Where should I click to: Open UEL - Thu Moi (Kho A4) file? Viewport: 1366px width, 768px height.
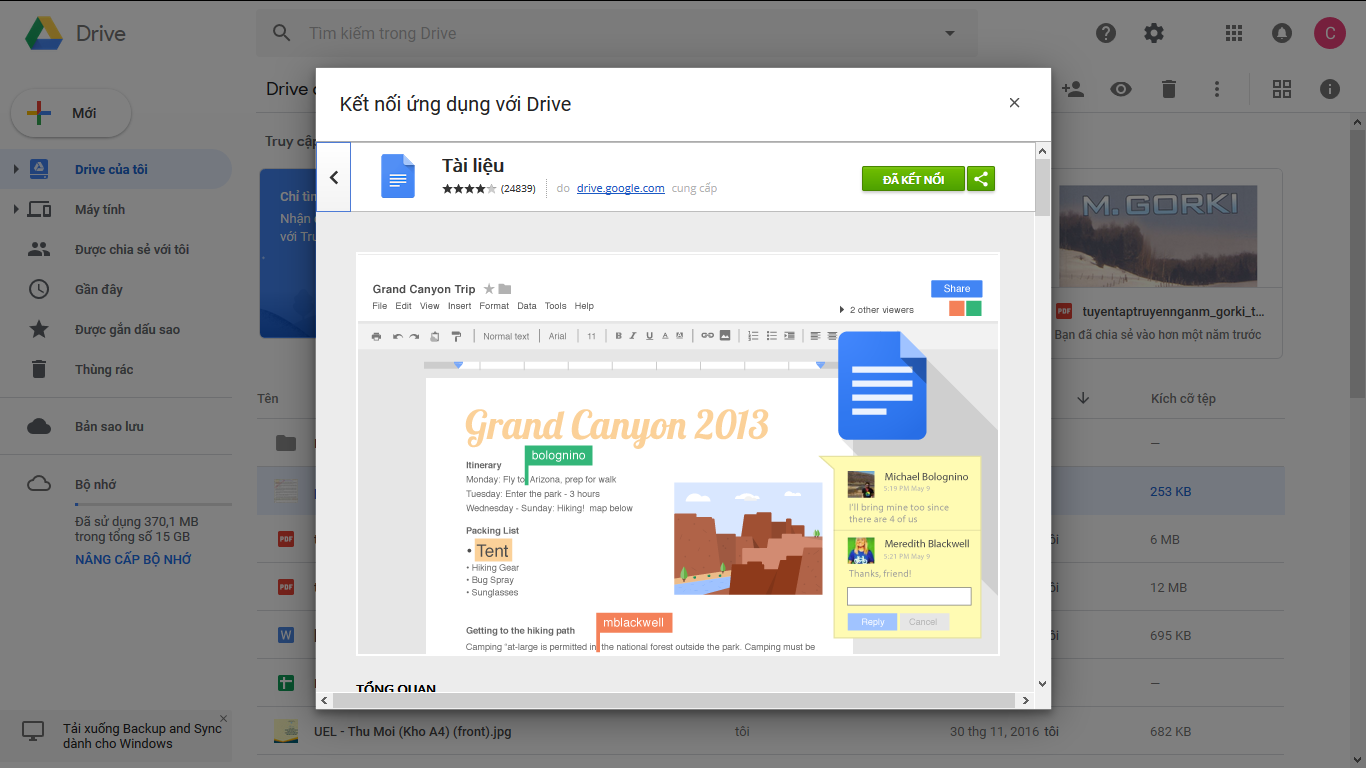pos(412,731)
